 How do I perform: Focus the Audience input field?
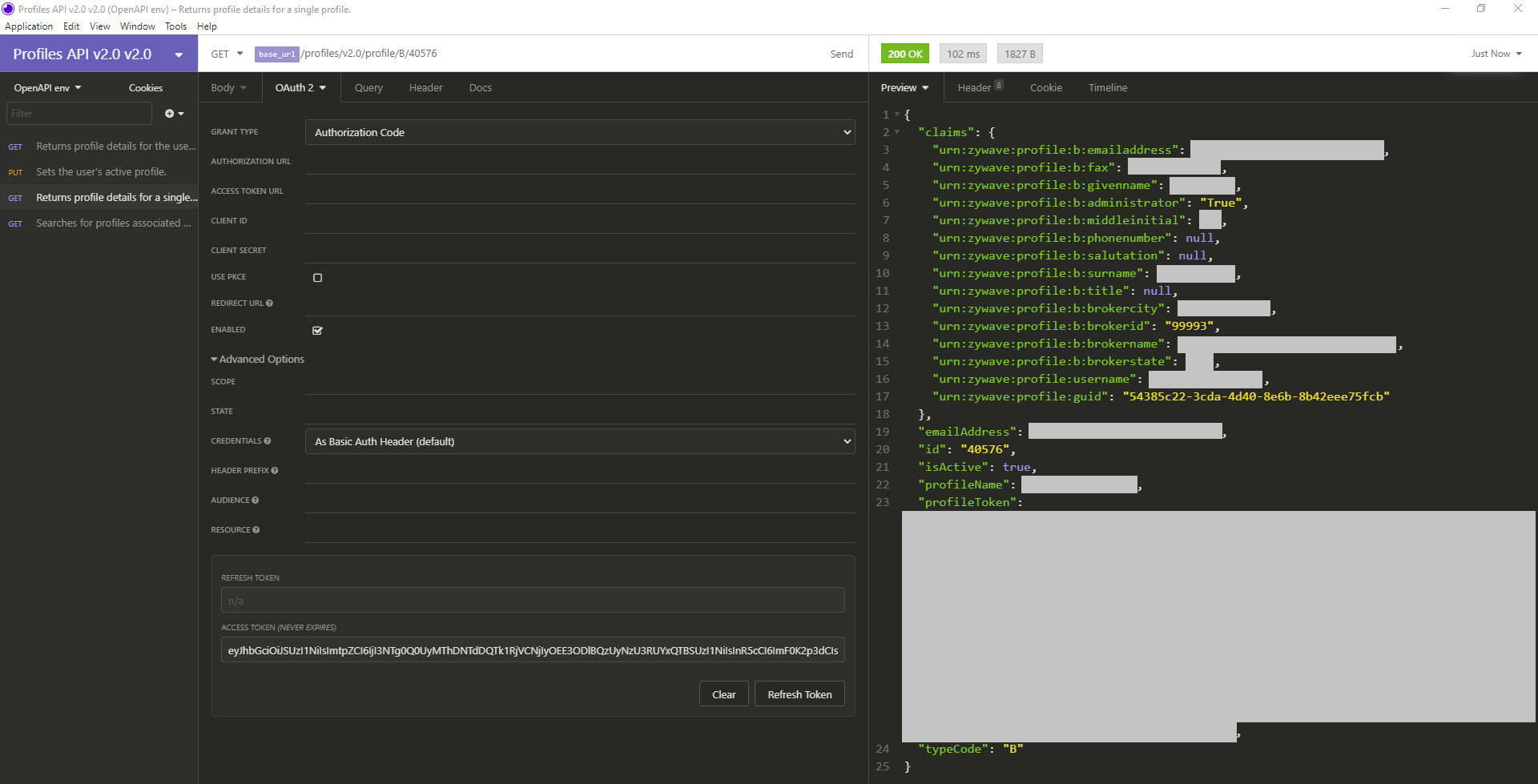(580, 501)
